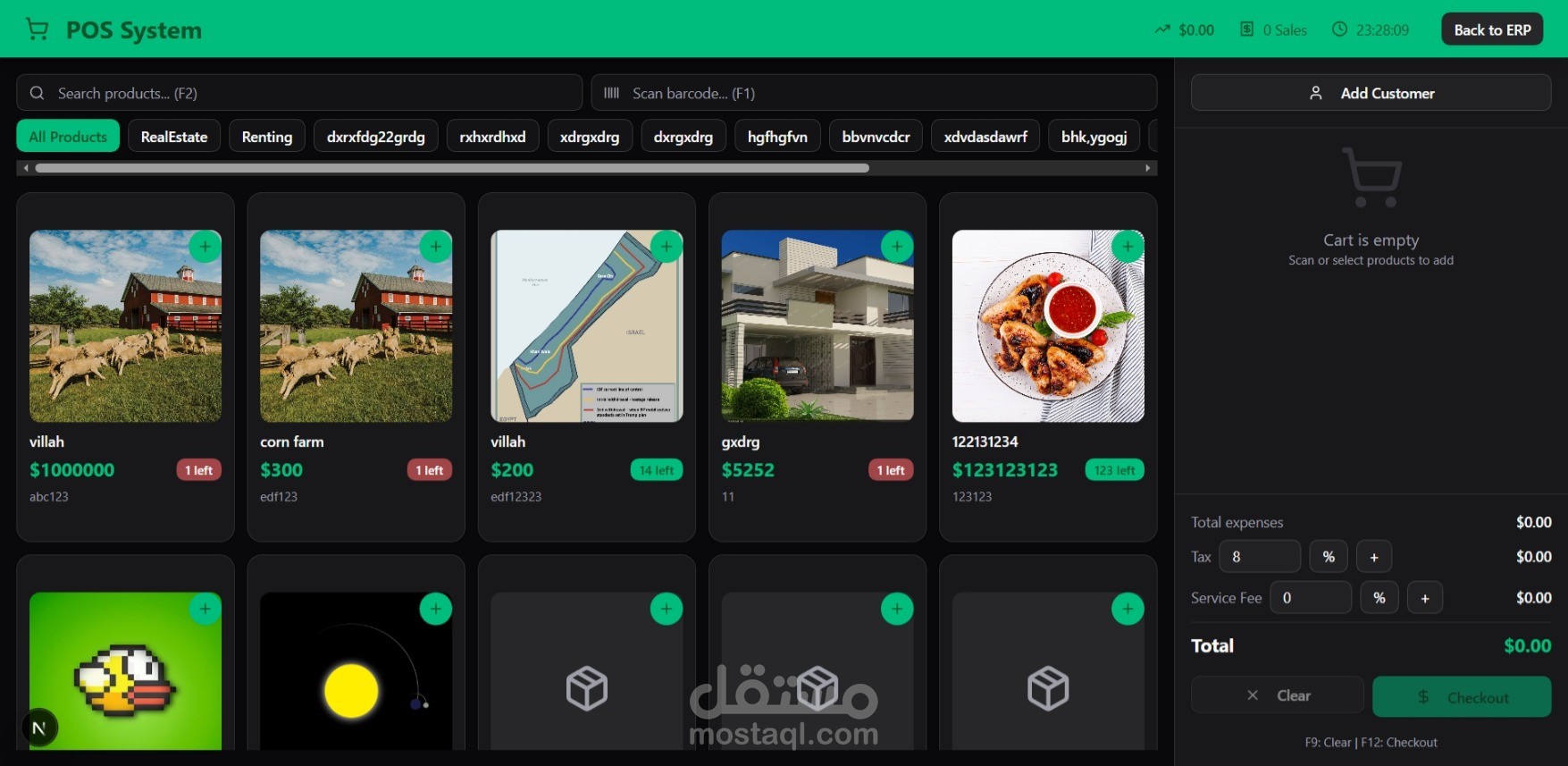Click the clock icon beside 23:28:09
Viewport: 1568px width, 766px height.
[1339, 29]
